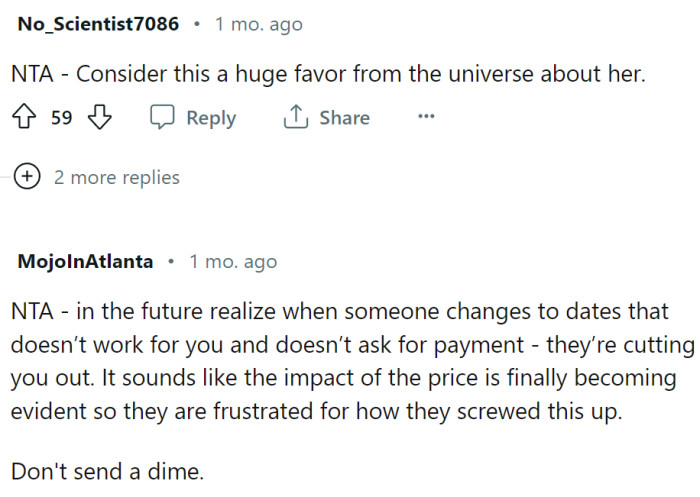The height and width of the screenshot is (497, 700).
Task: Upvote No_Scientist7086's comment
Action: point(26,118)
